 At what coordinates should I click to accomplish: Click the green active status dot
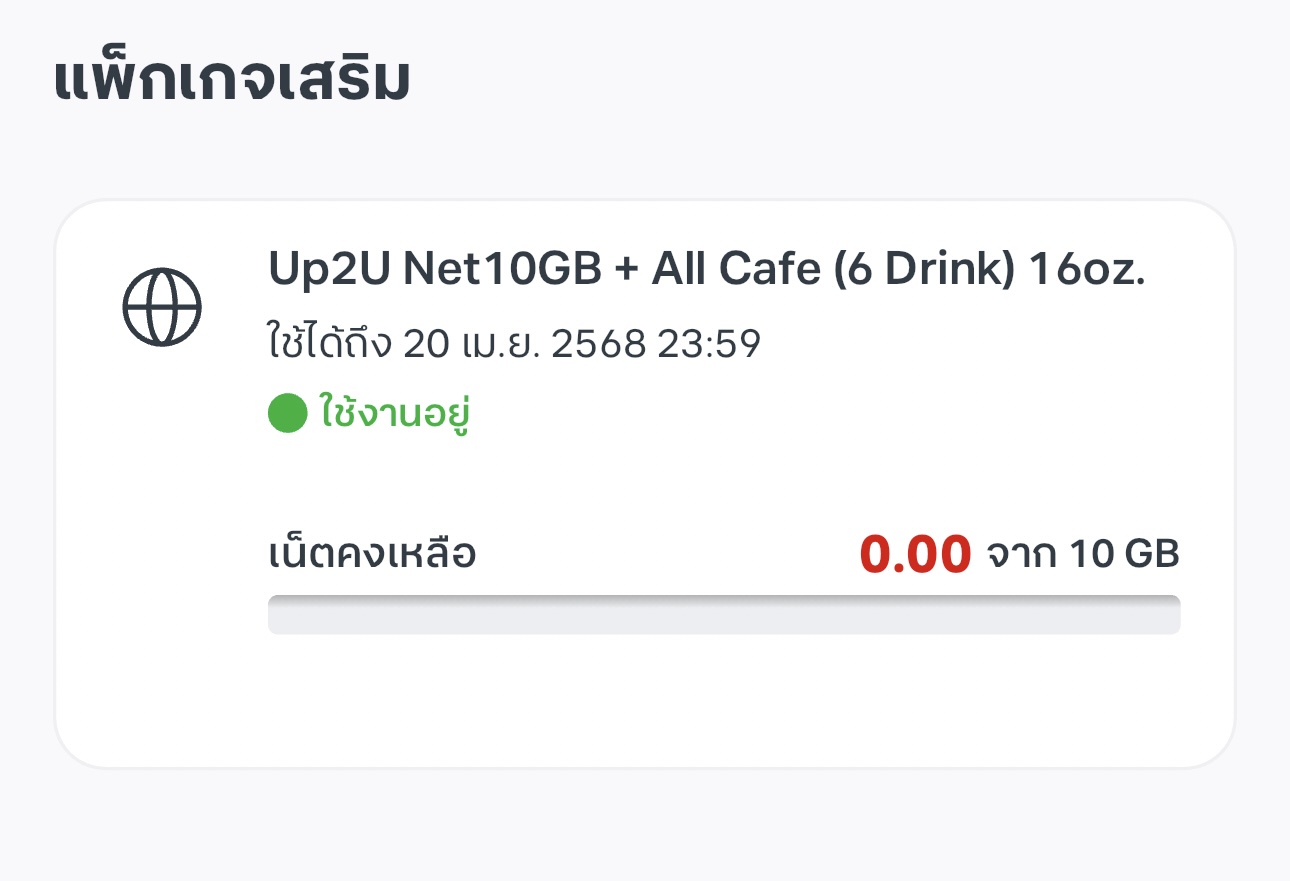(287, 414)
